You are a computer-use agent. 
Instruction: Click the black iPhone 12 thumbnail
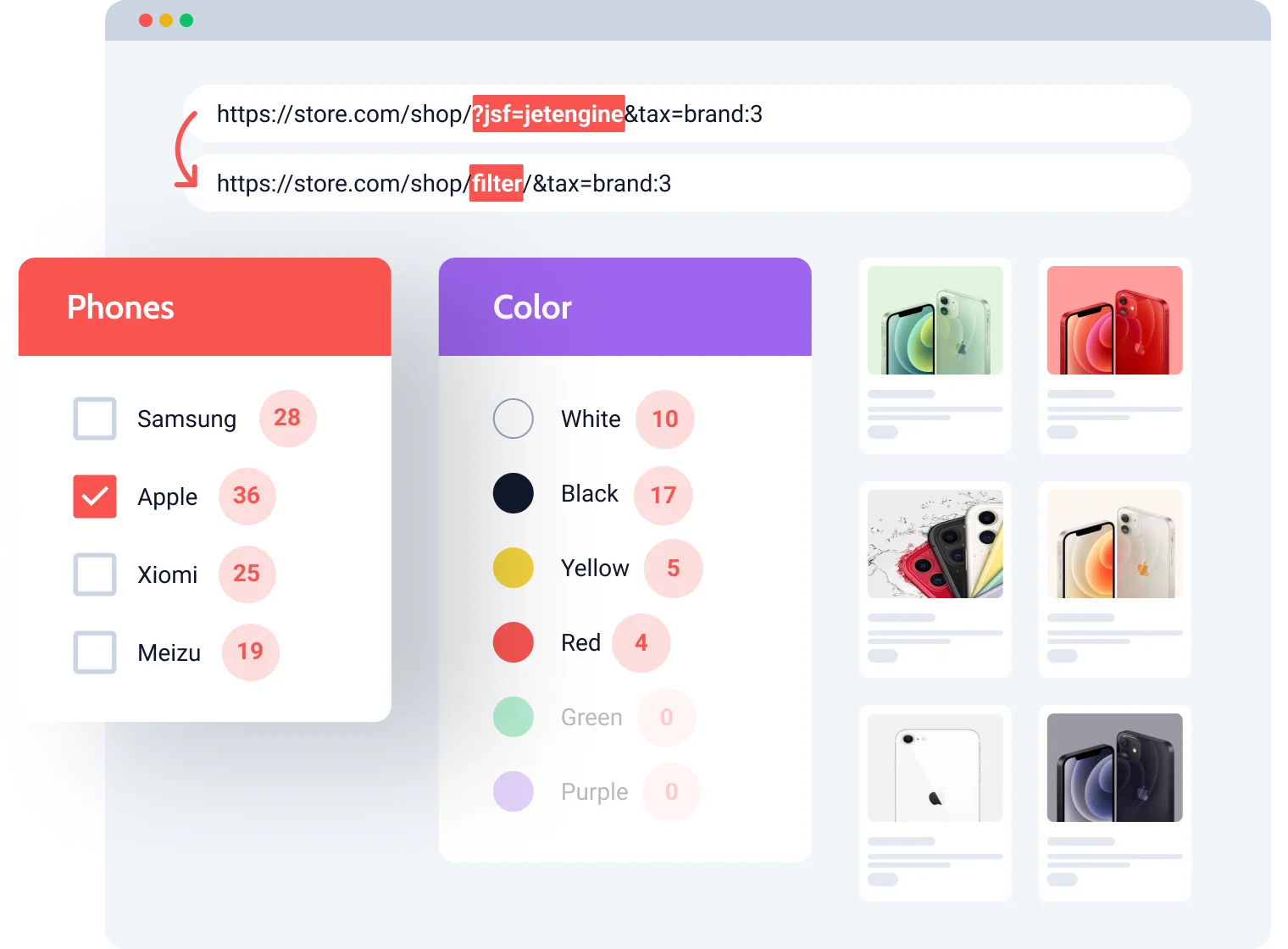1114,767
